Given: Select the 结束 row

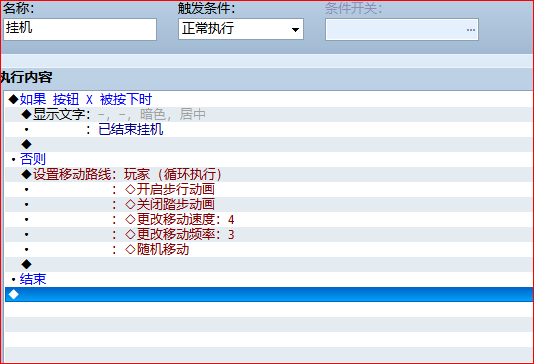Looking at the screenshot, I should click(269, 279).
